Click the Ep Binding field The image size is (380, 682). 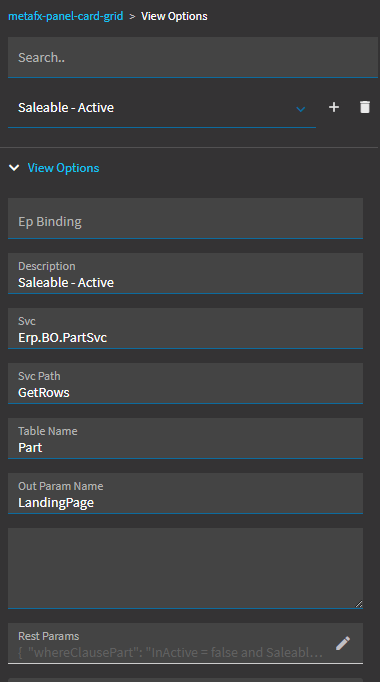pos(185,218)
